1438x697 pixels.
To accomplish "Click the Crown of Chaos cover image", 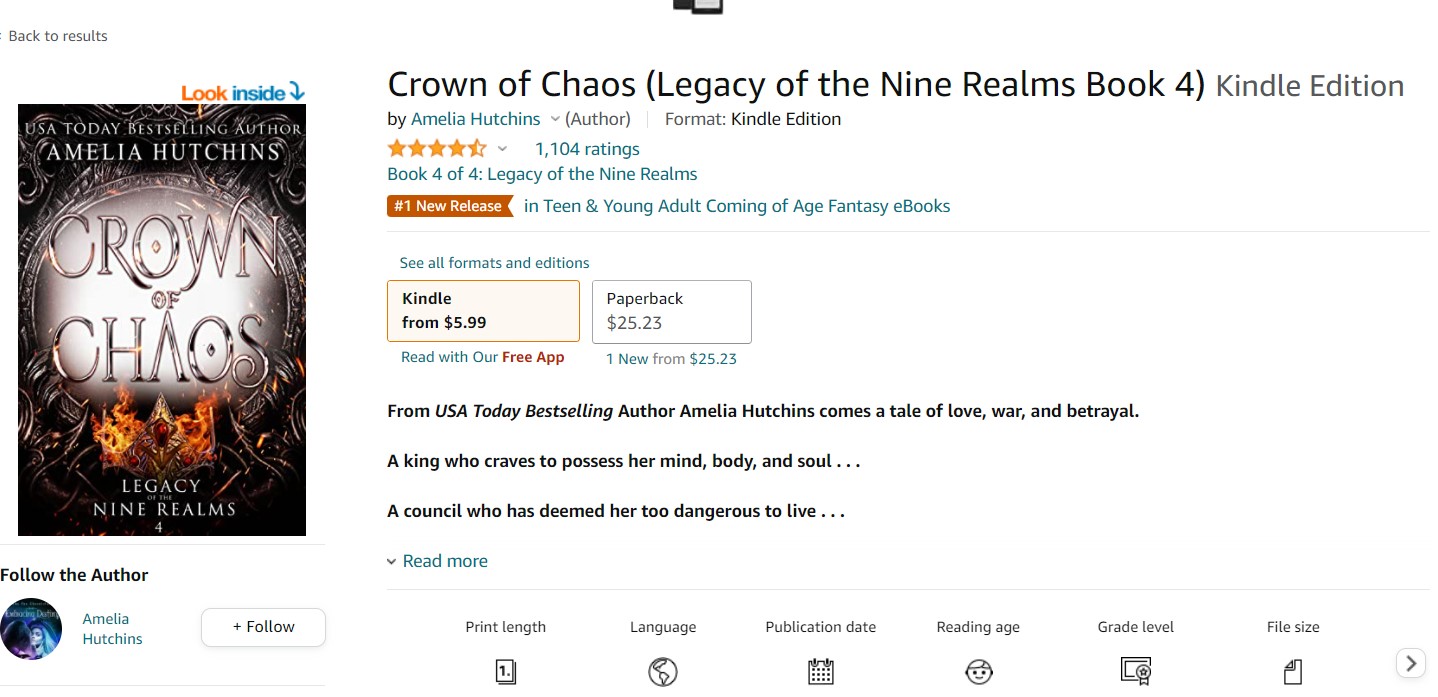I will (162, 320).
